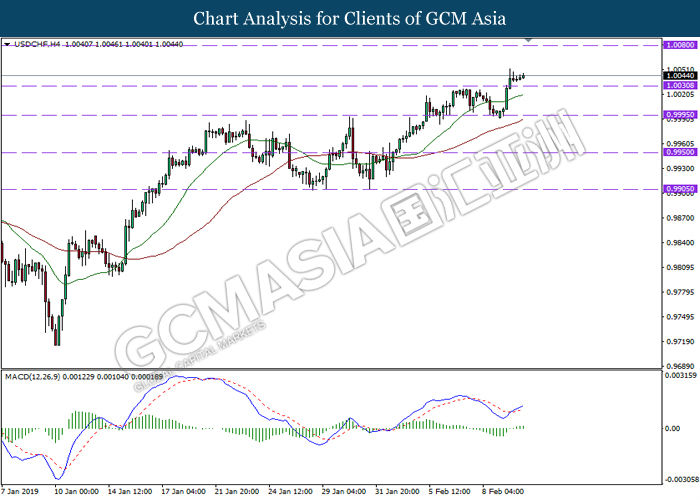Click the 31 Jan 20:00 time label
700x500 pixels.
click(397, 492)
